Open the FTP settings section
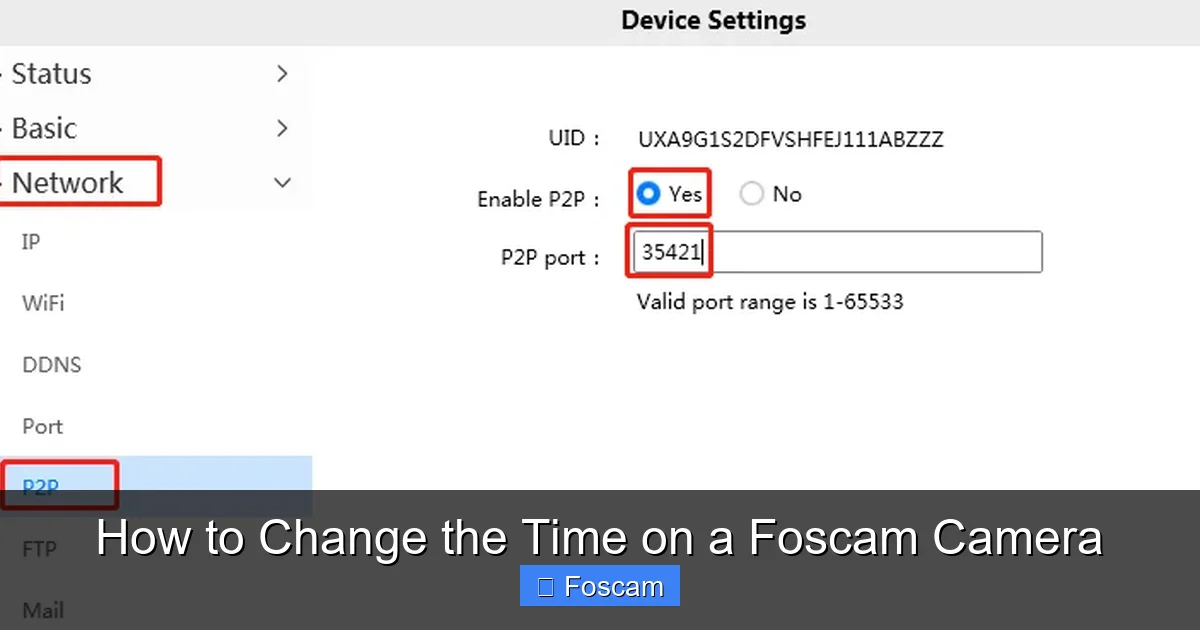This screenshot has width=1200, height=630. pyautogui.click(x=38, y=548)
